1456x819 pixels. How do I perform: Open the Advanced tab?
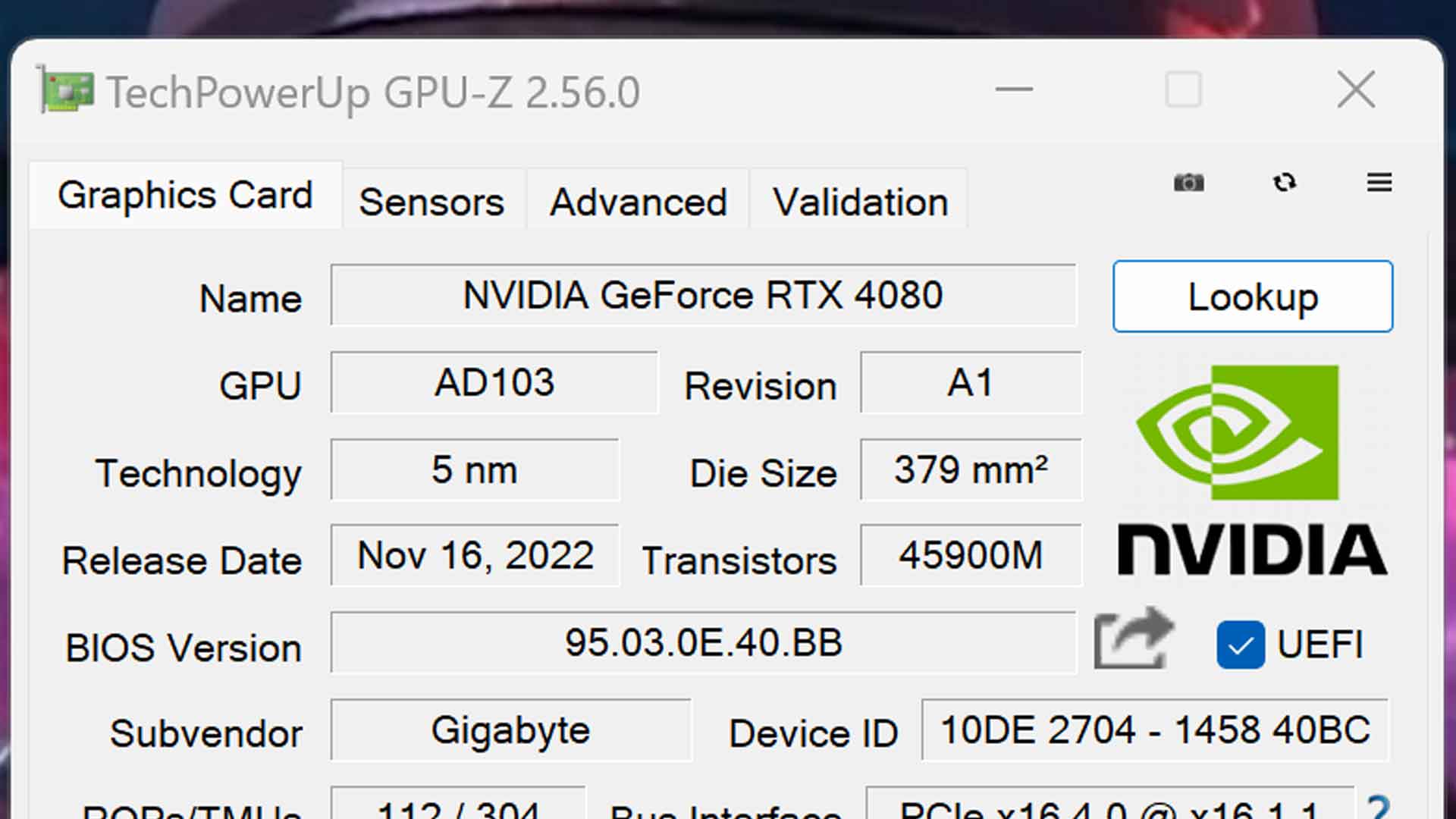(x=638, y=201)
